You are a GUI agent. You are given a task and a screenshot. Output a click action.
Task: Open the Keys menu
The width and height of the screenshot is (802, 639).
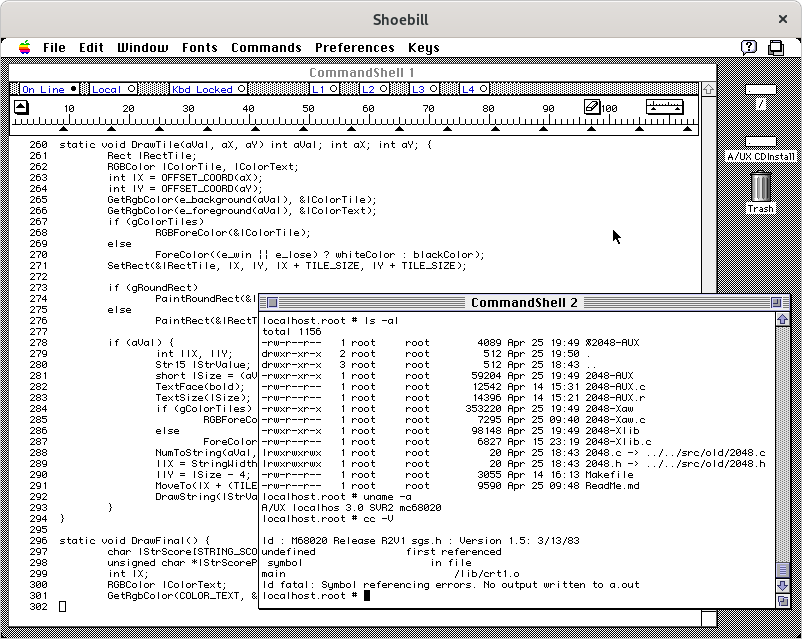tap(424, 48)
